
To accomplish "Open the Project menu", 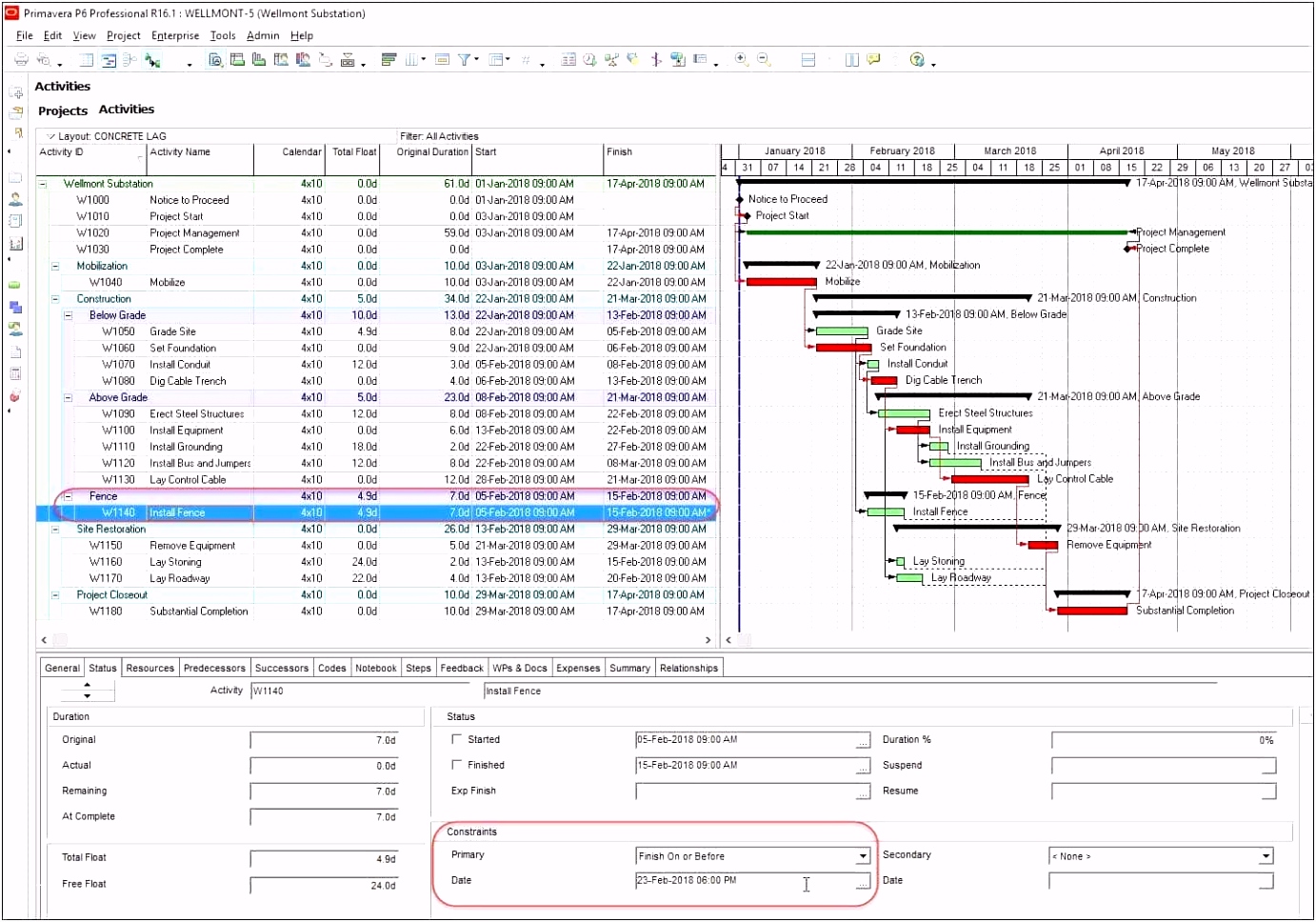I will (x=124, y=36).
